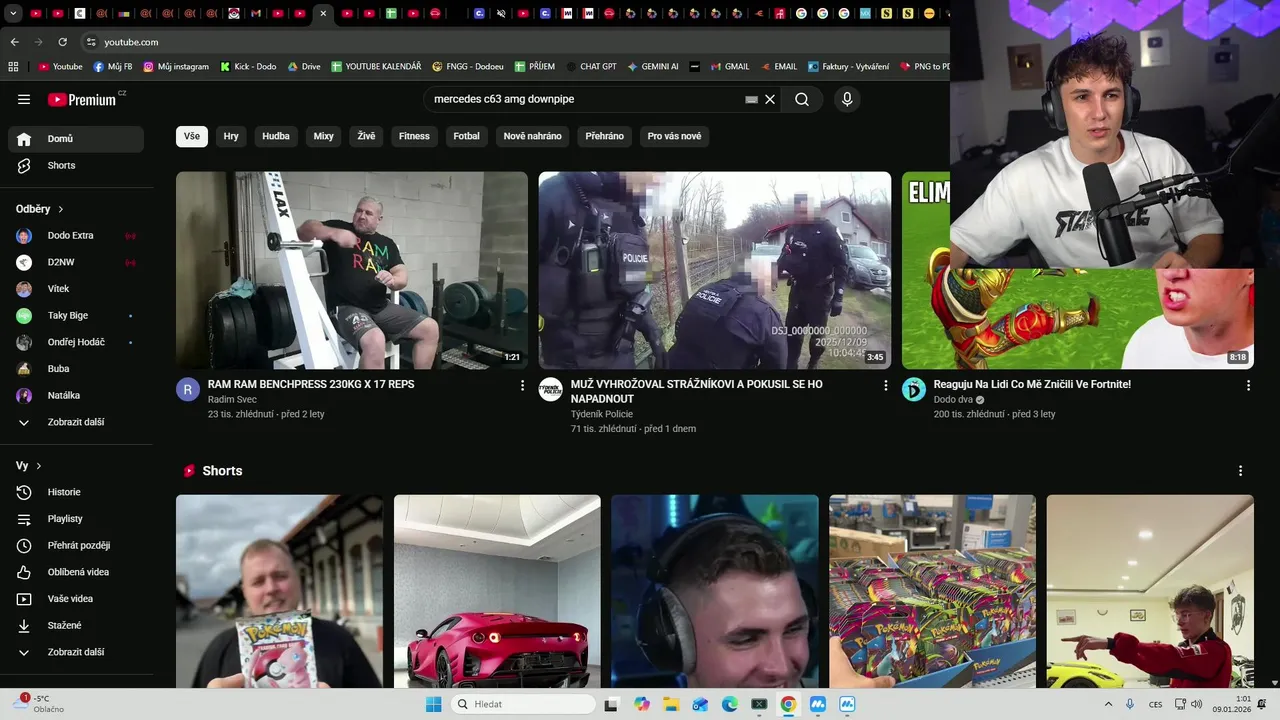Open Playlisty in the sidebar
This screenshot has height=720, width=1280.
click(x=76, y=519)
